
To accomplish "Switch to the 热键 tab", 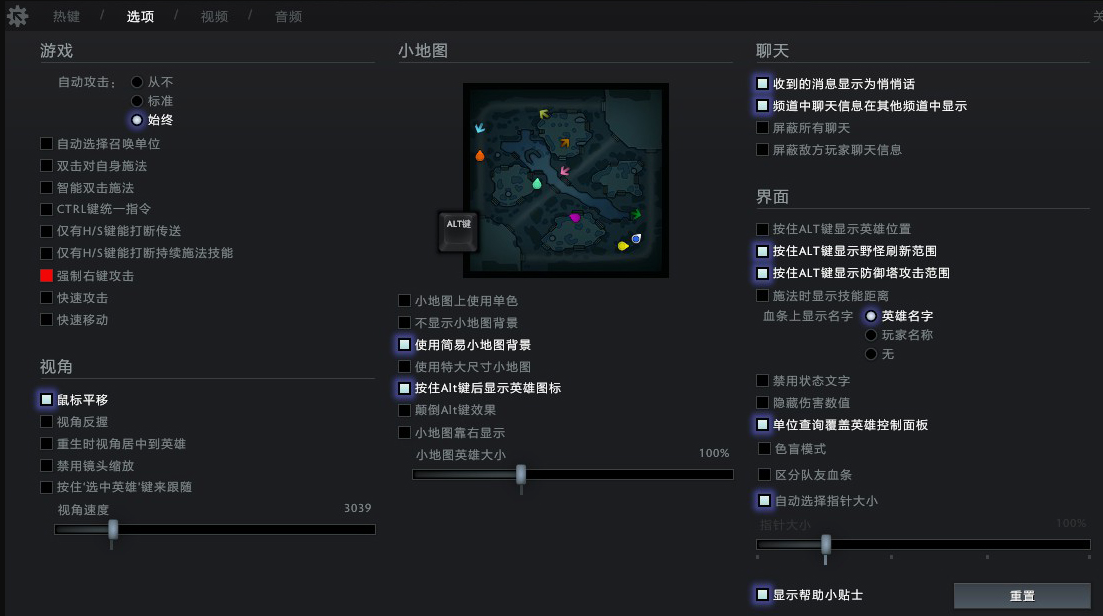I will (x=67, y=16).
